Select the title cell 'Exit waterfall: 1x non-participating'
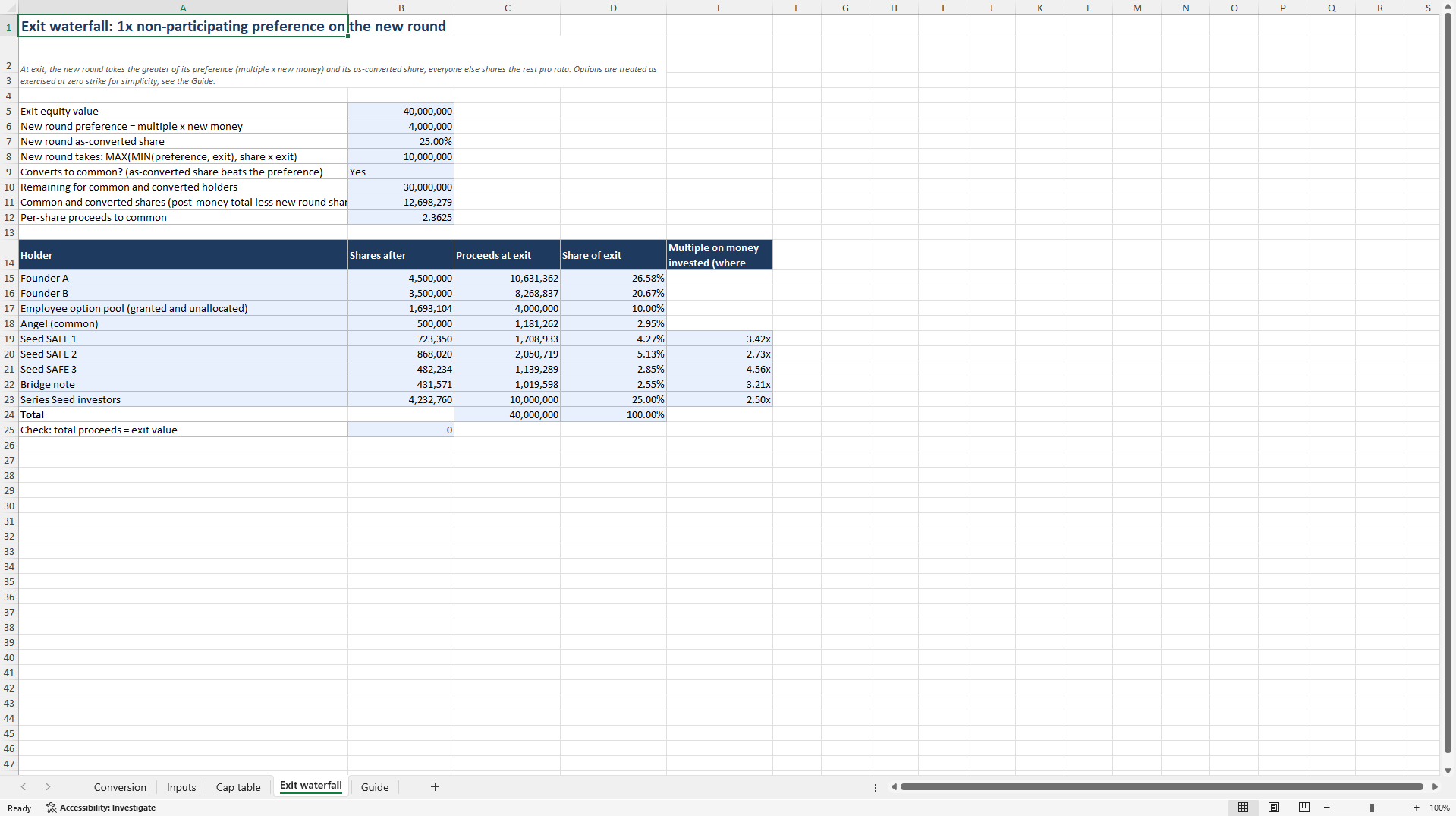 183,26
